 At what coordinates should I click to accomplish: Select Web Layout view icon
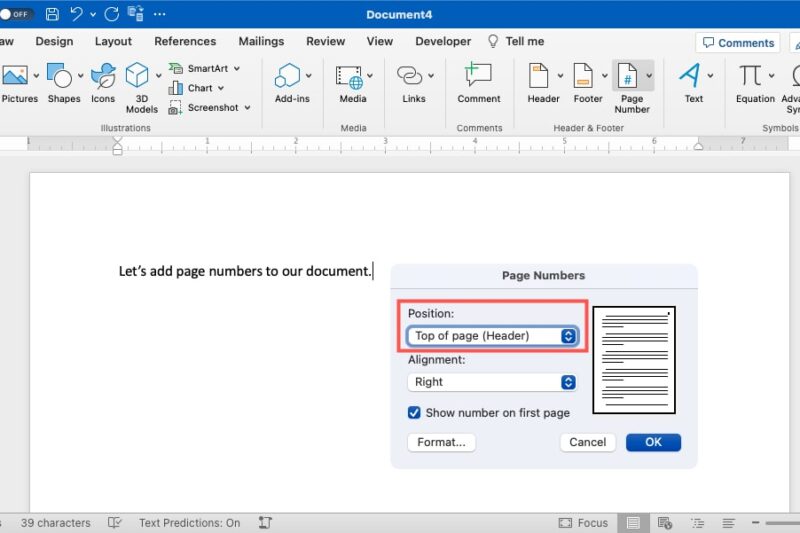[665, 523]
